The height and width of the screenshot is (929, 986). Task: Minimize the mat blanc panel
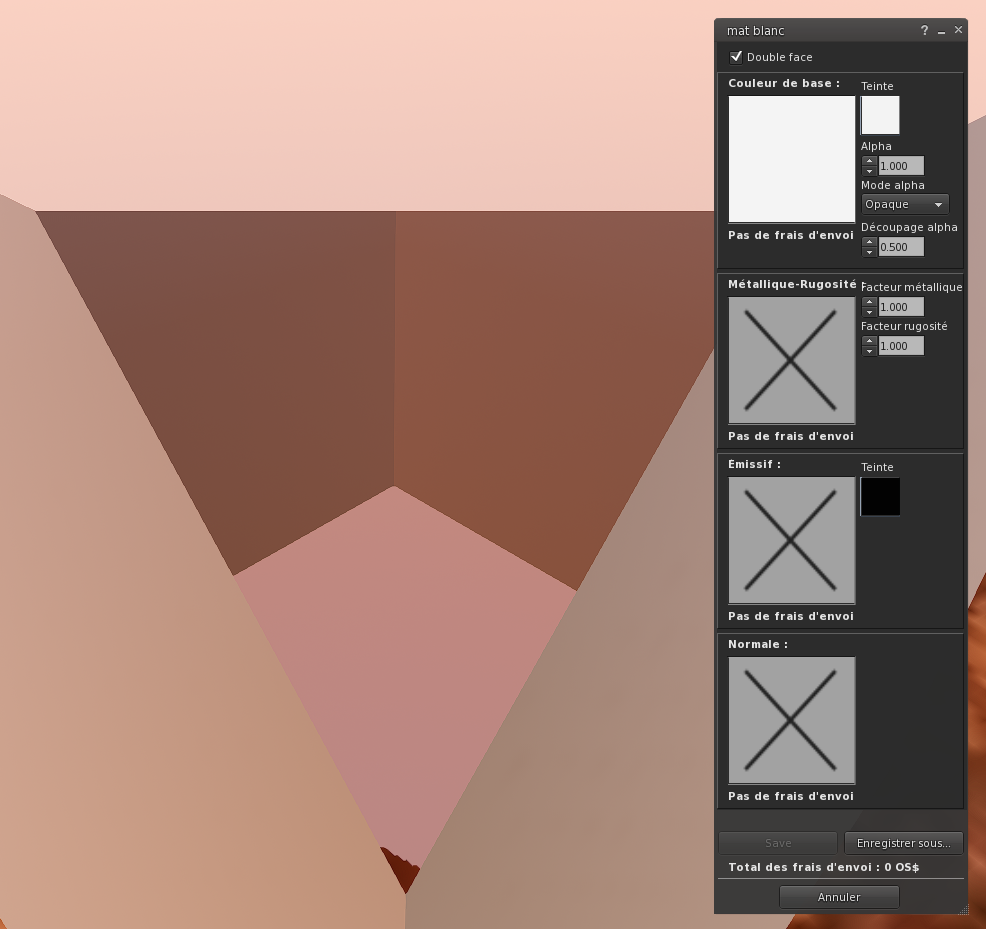point(942,32)
